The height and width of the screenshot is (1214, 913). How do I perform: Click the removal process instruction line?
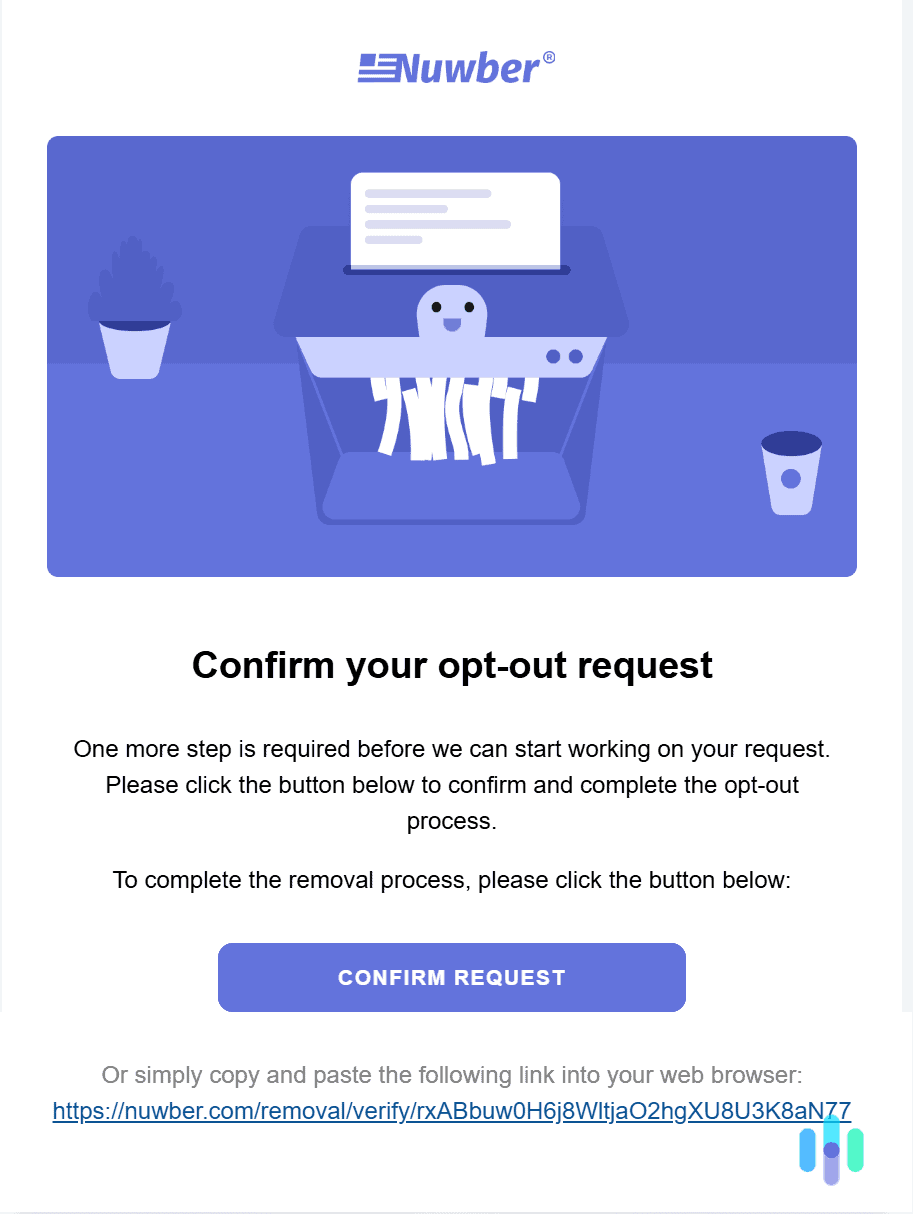(x=452, y=880)
